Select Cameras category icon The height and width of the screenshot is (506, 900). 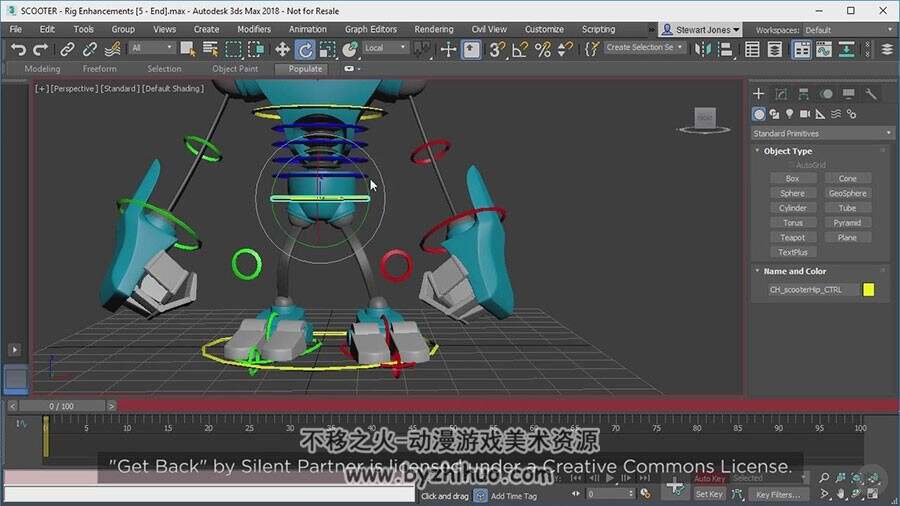(805, 114)
